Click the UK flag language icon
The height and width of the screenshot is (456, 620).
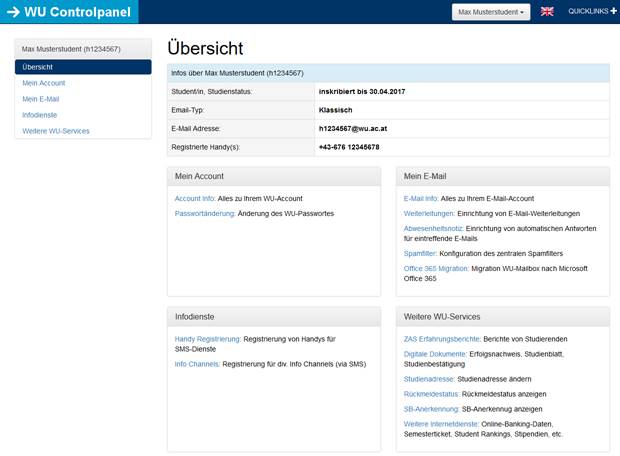pos(547,11)
